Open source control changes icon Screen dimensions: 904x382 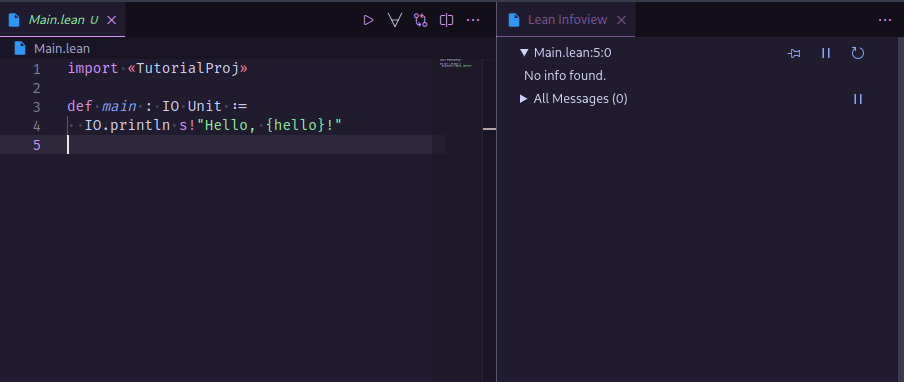click(x=420, y=20)
